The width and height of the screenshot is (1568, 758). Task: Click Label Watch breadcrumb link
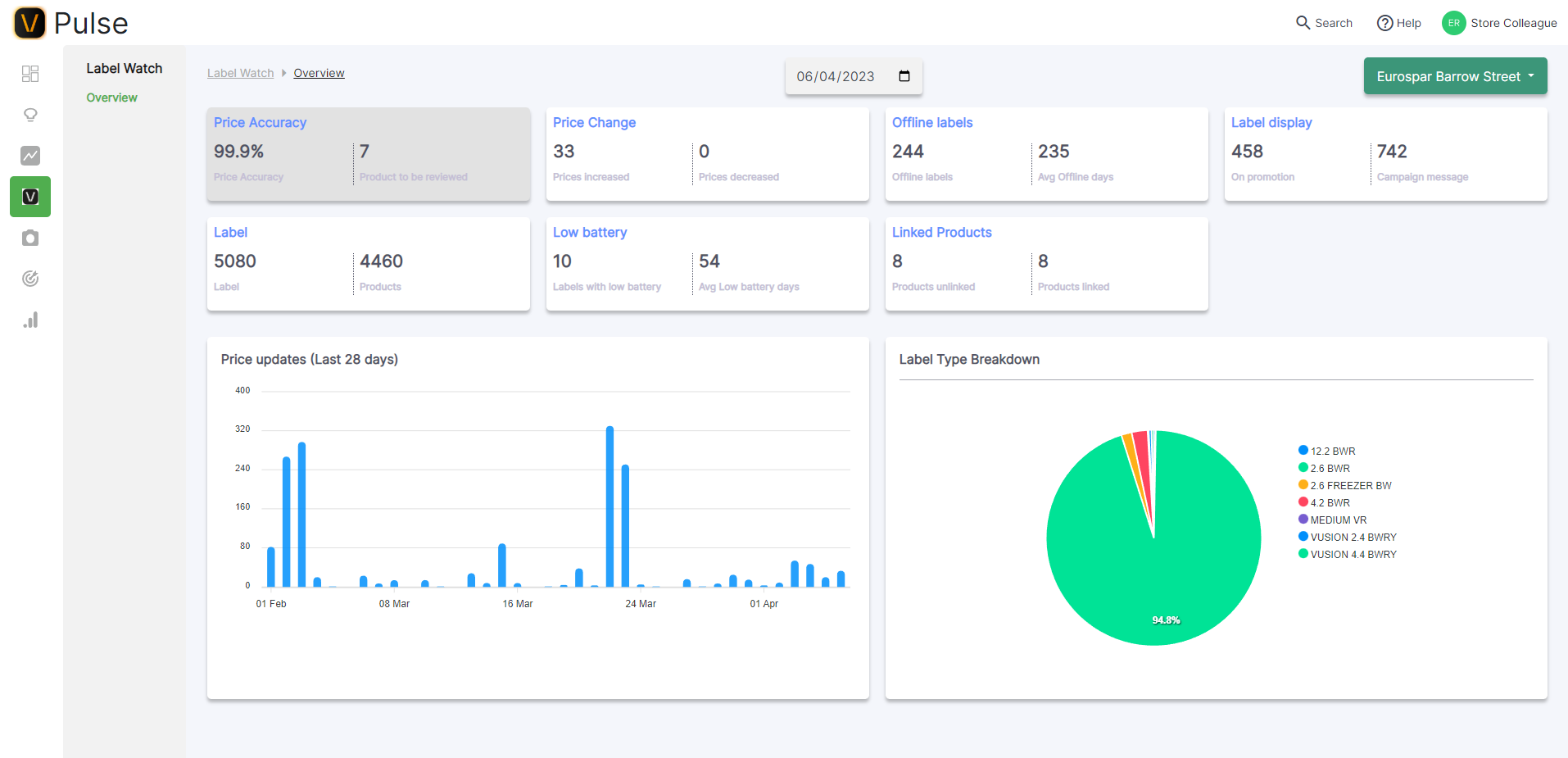[x=240, y=73]
